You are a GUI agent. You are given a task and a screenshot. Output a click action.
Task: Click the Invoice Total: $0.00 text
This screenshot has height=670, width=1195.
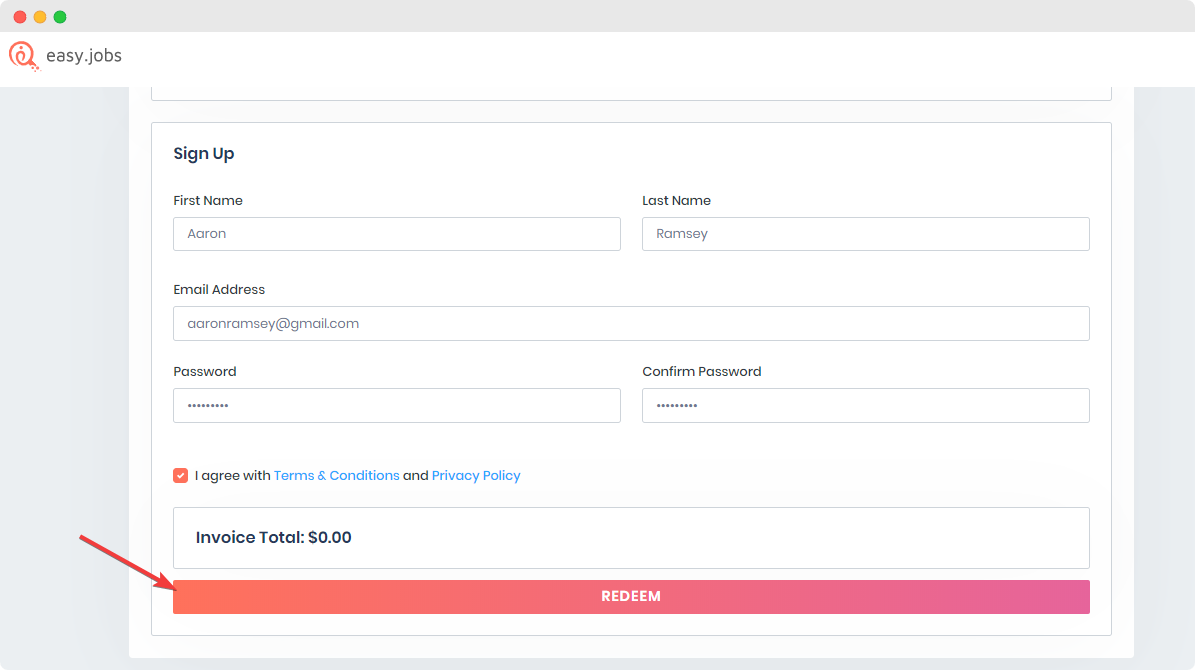274,537
